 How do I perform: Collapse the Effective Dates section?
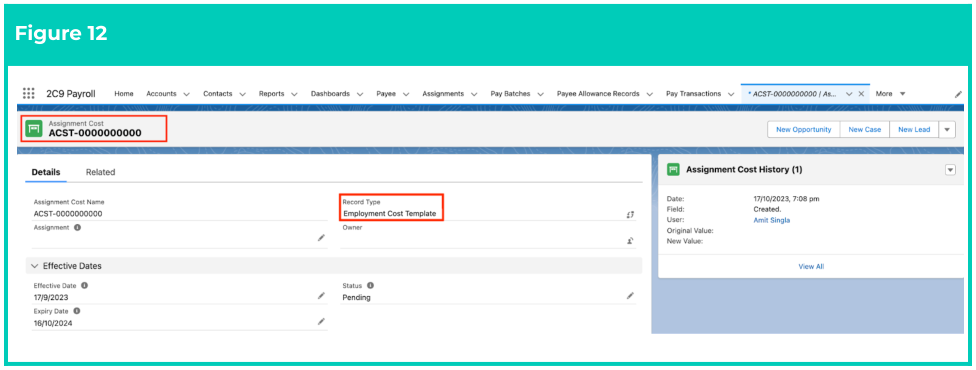pyautogui.click(x=34, y=266)
